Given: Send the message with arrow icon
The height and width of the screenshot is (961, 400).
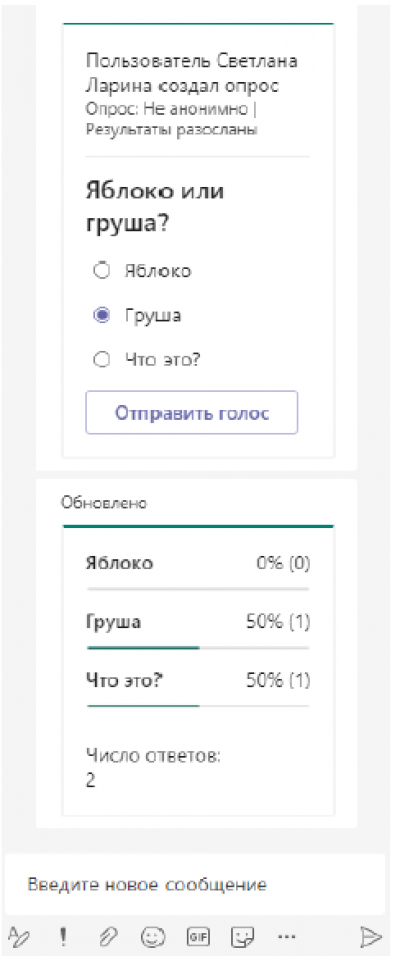Looking at the screenshot, I should [371, 936].
